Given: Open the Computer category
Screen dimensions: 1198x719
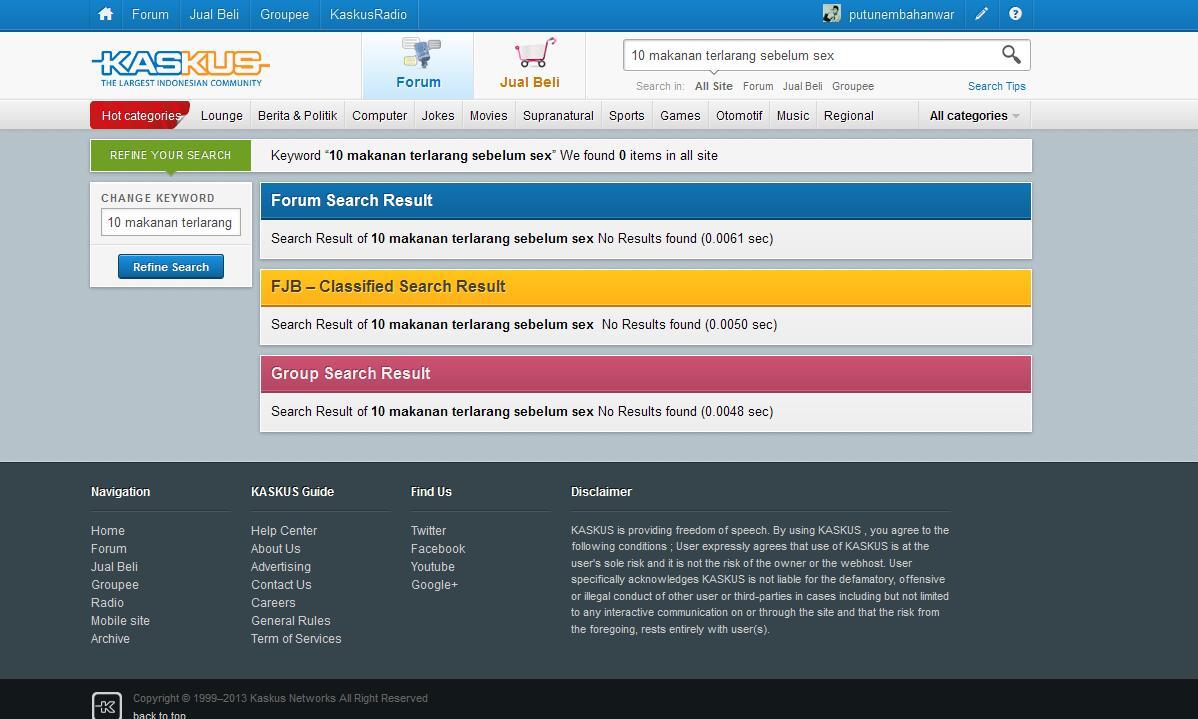Looking at the screenshot, I should pyautogui.click(x=379, y=115).
